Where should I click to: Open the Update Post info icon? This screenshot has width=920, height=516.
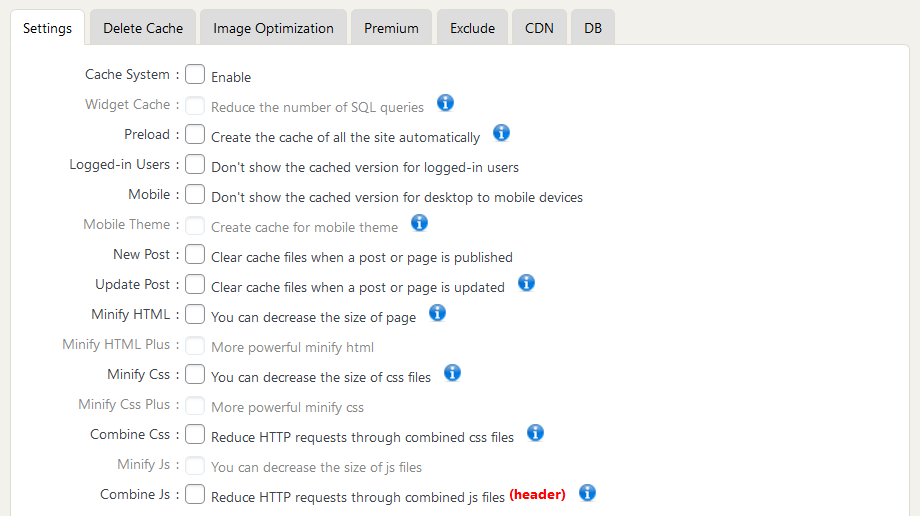[526, 282]
